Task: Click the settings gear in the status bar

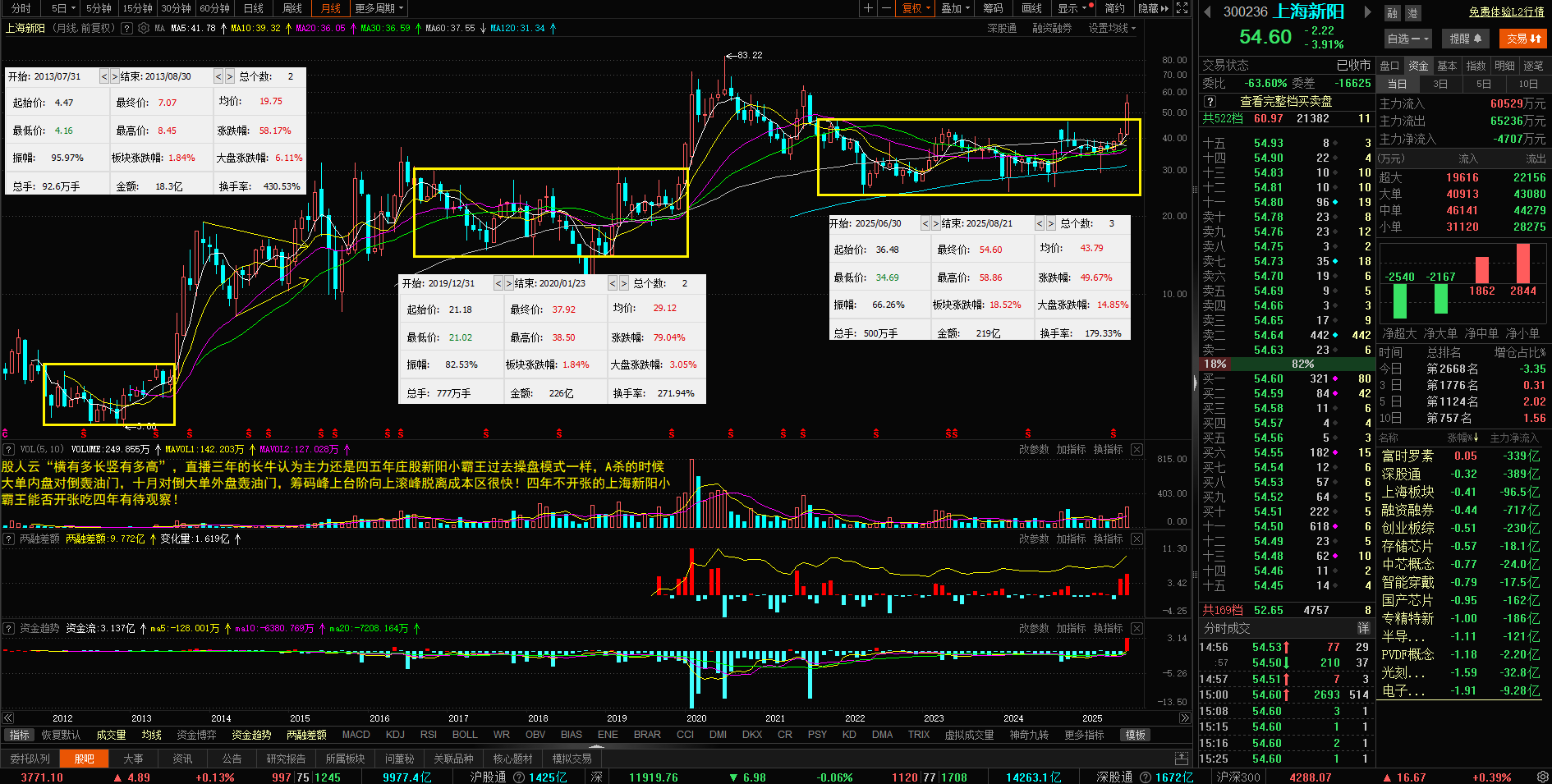Action: (x=1543, y=777)
